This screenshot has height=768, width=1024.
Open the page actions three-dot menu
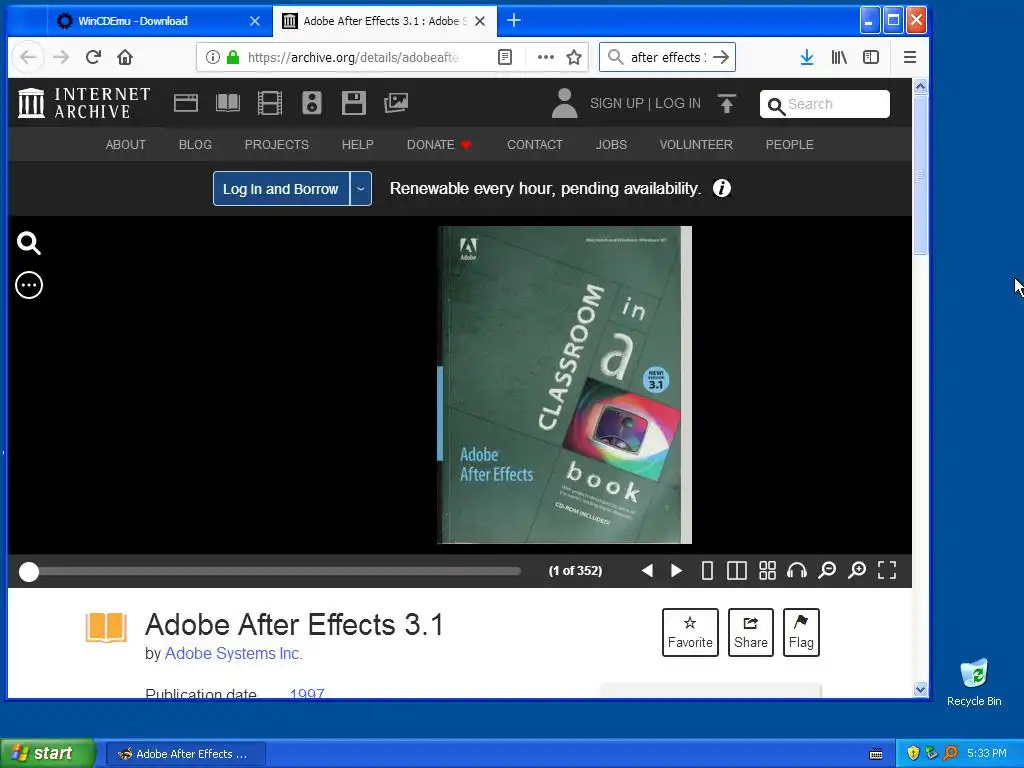(545, 57)
